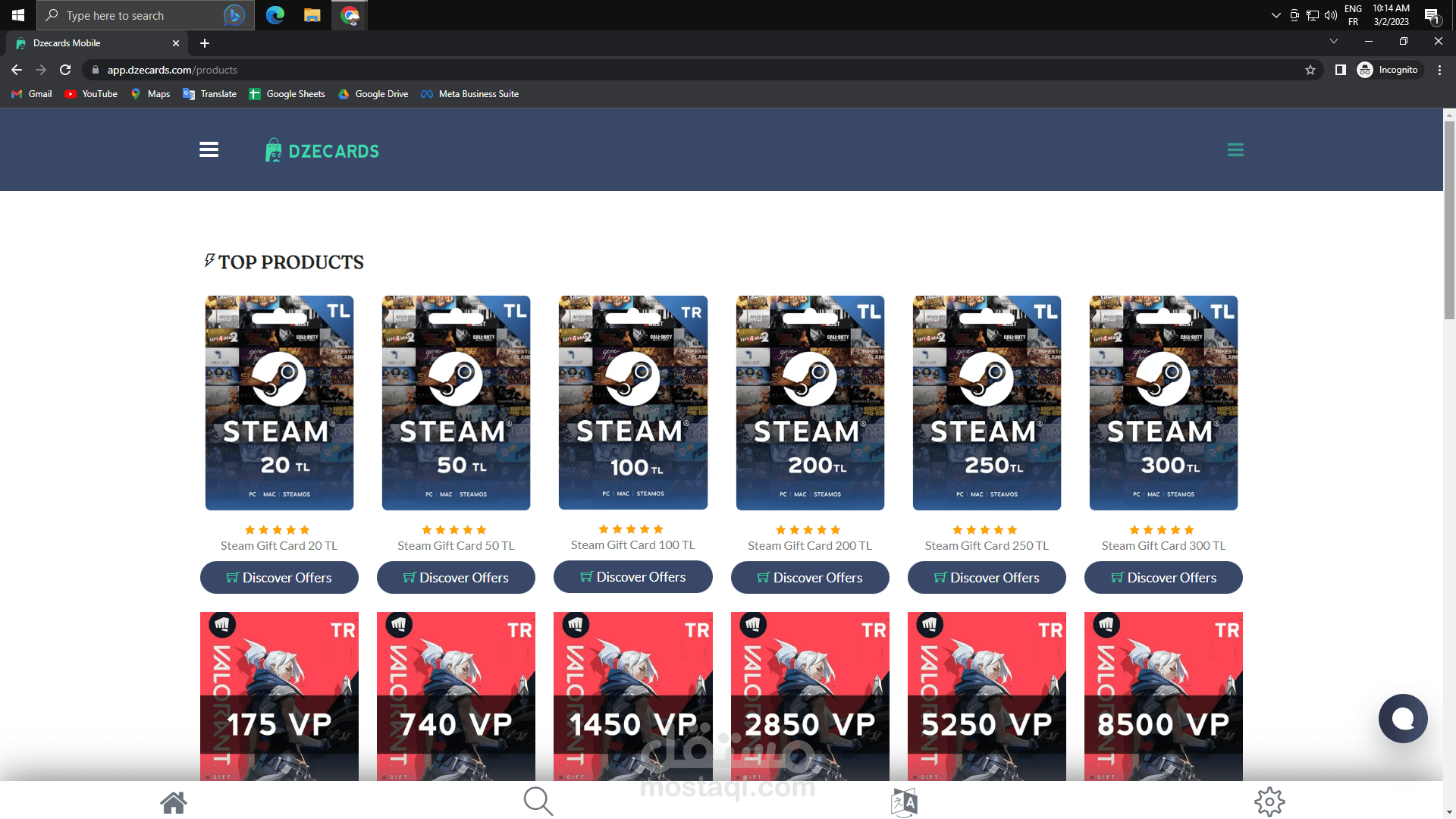The image size is (1456, 819).
Task: Click the Steam Gift Card 20 TL title
Action: [279, 546]
